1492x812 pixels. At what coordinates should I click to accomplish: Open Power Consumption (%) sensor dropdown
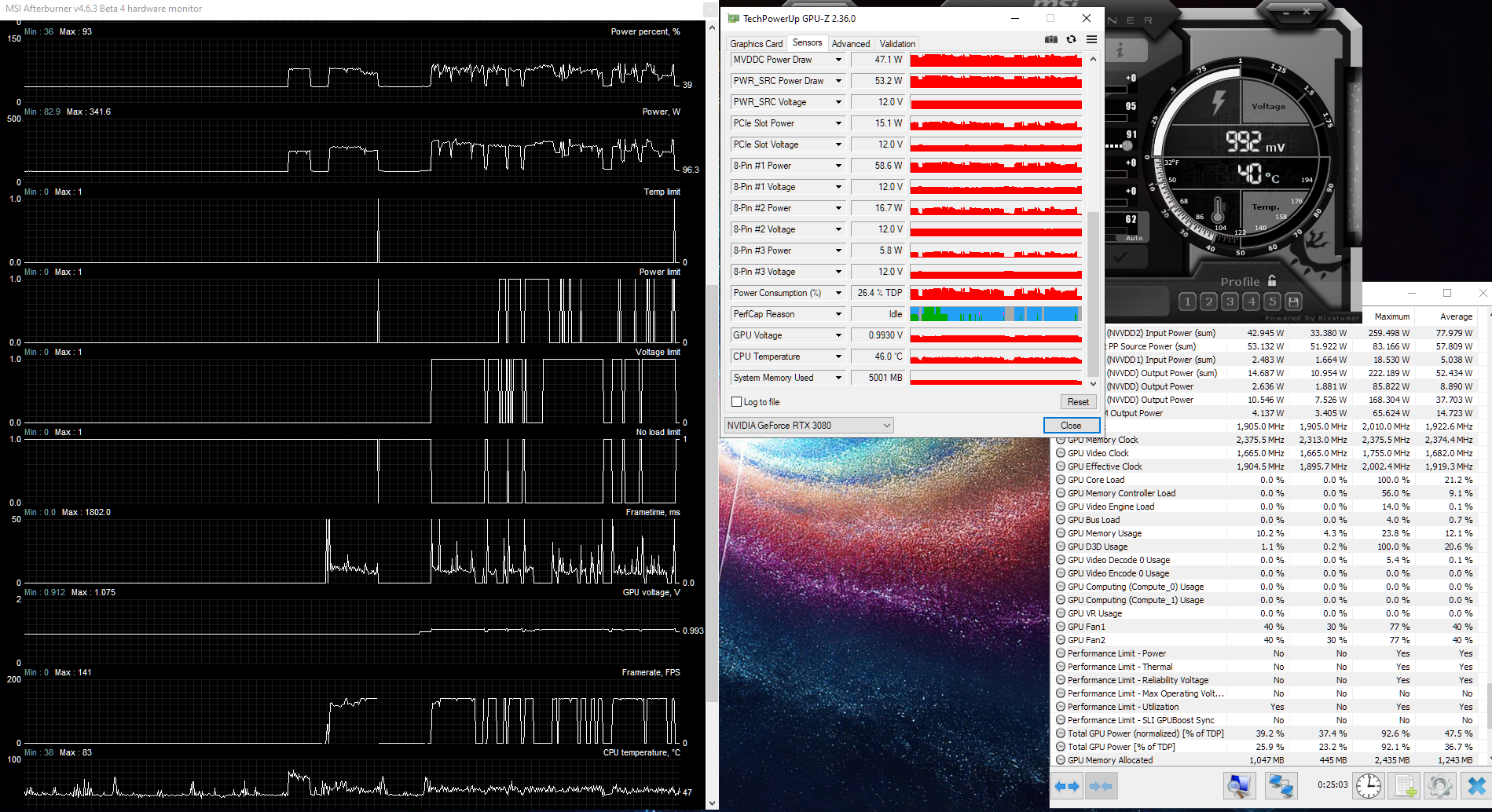(x=838, y=293)
